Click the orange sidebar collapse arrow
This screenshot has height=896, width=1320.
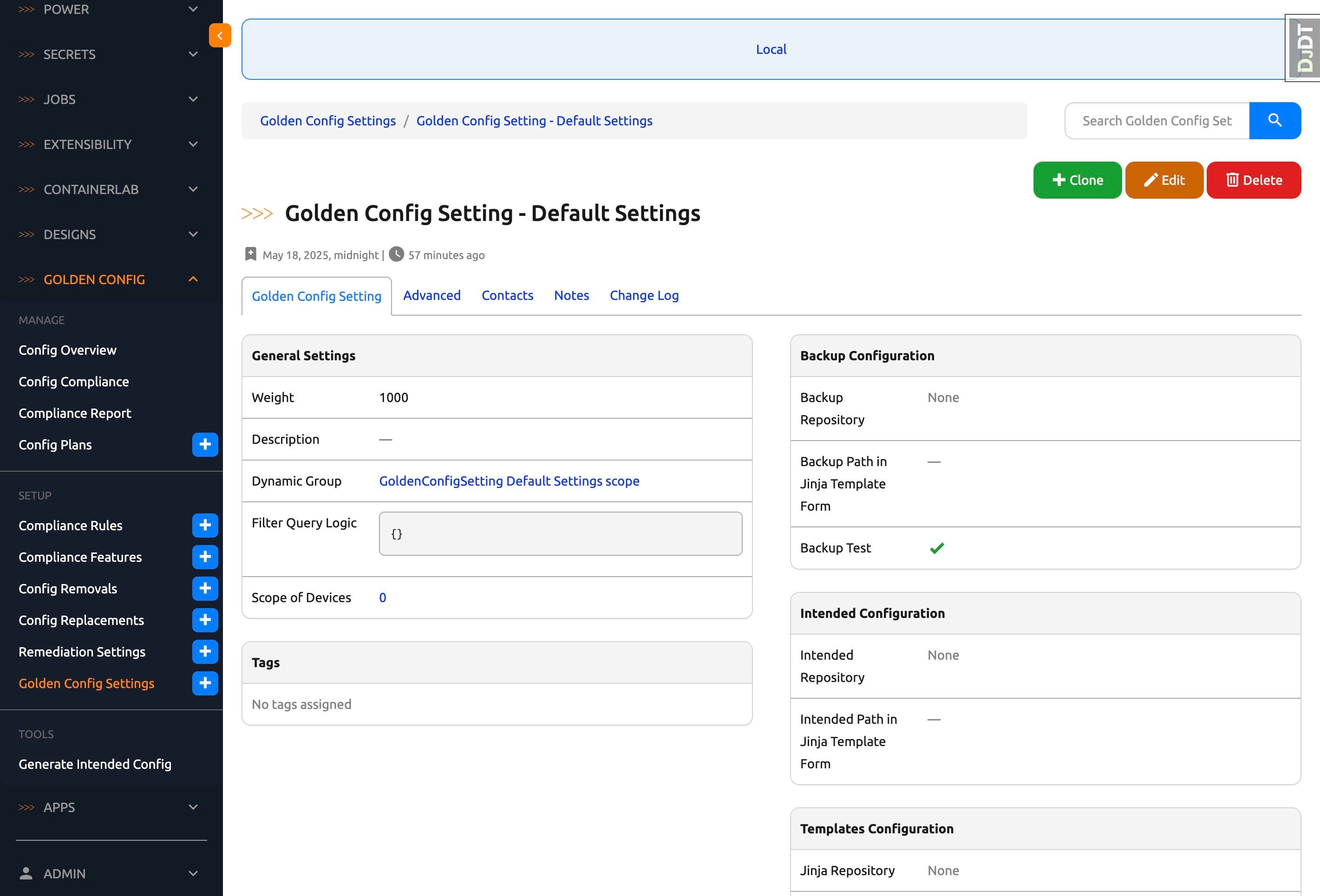[x=220, y=35]
